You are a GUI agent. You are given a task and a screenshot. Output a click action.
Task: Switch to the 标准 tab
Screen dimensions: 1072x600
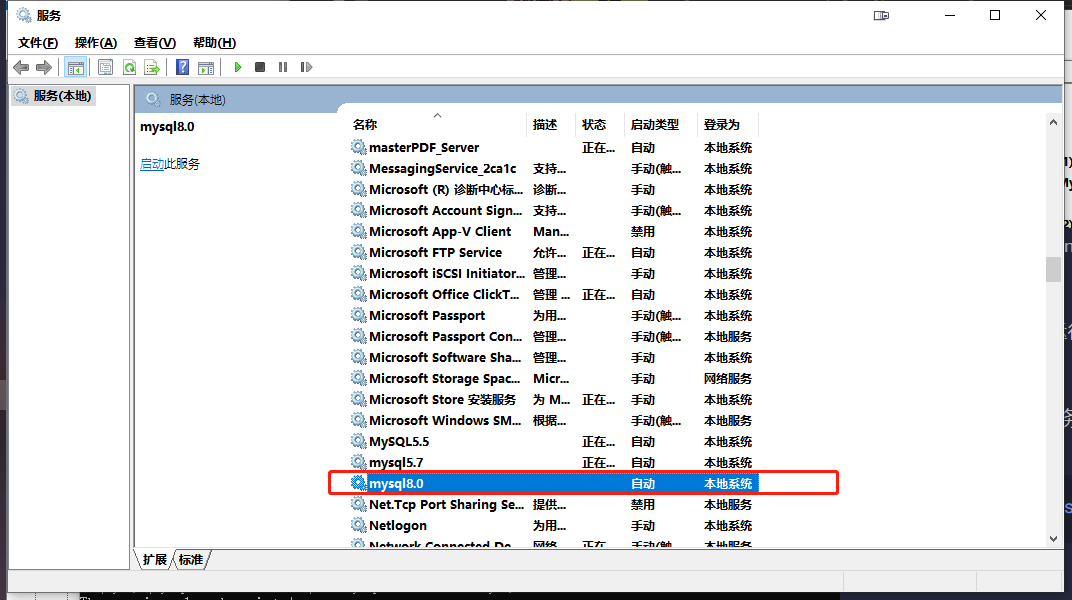coord(191,560)
